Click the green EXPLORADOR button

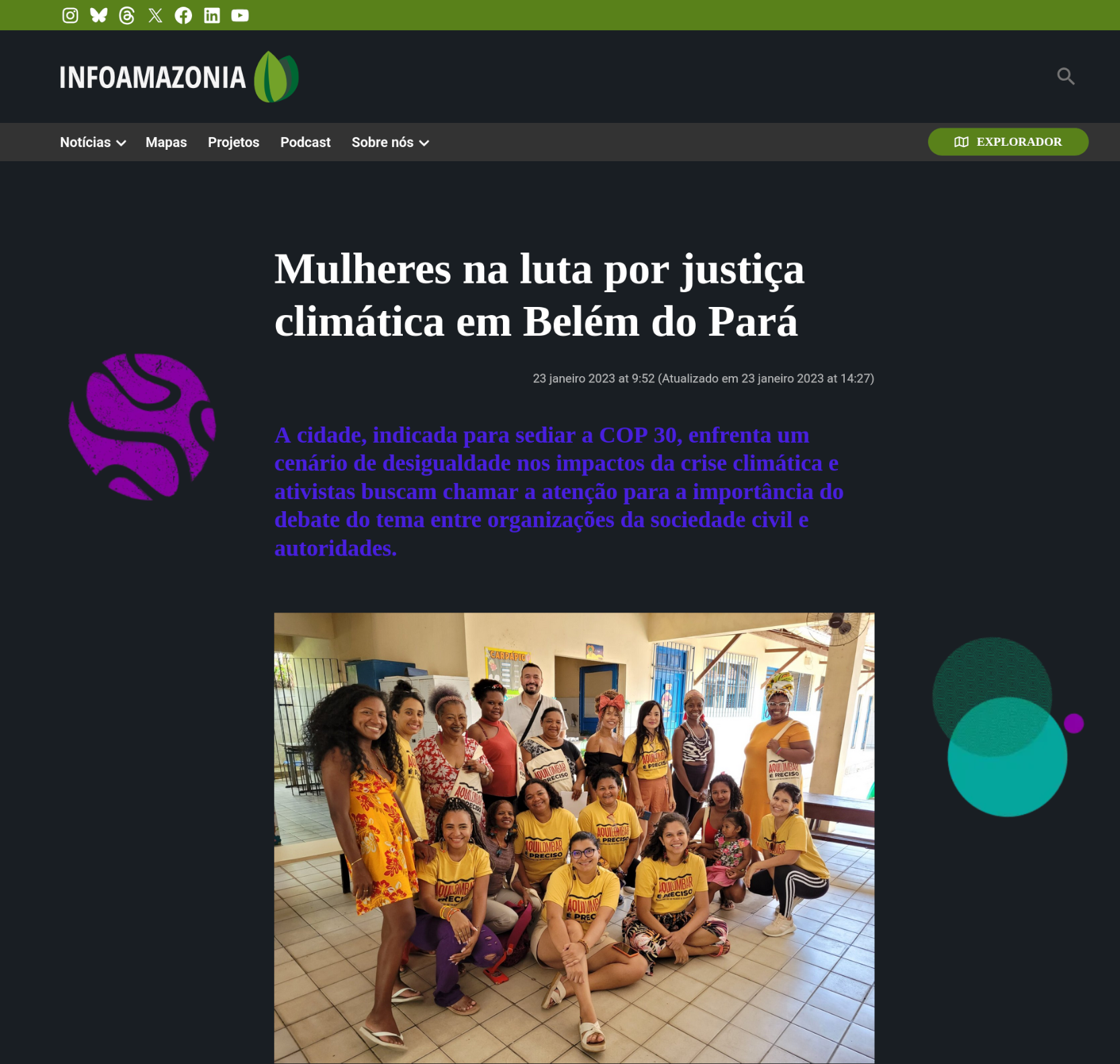click(1008, 142)
